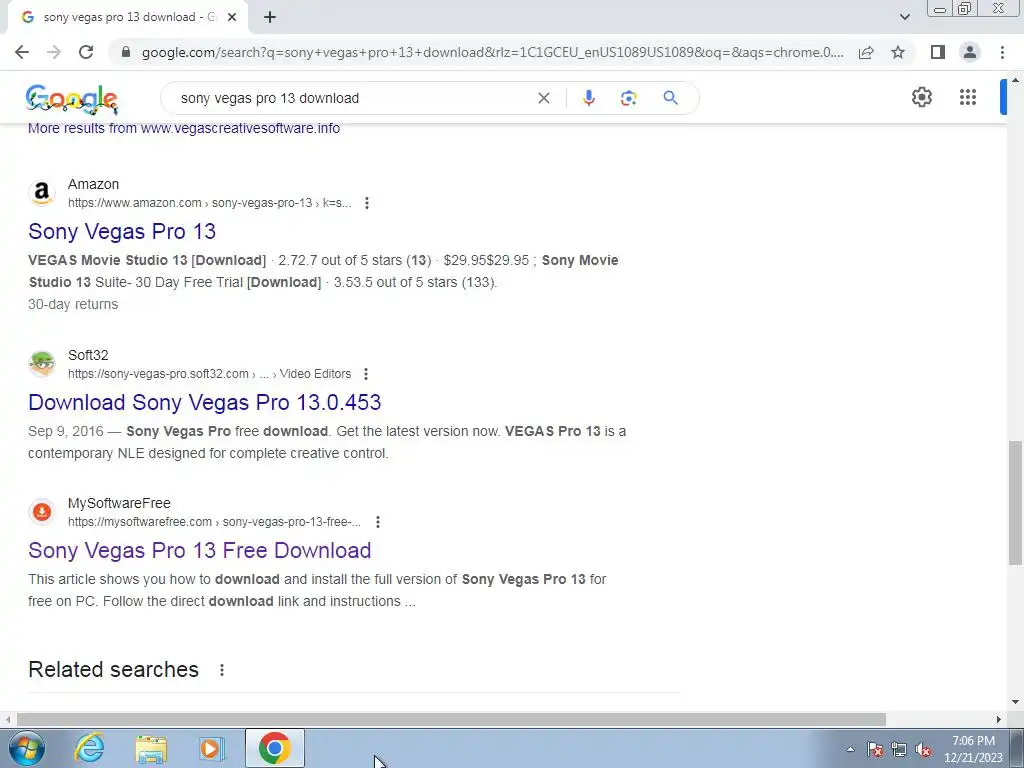
Task: Open Chrome three-dot menu
Action: [1002, 52]
